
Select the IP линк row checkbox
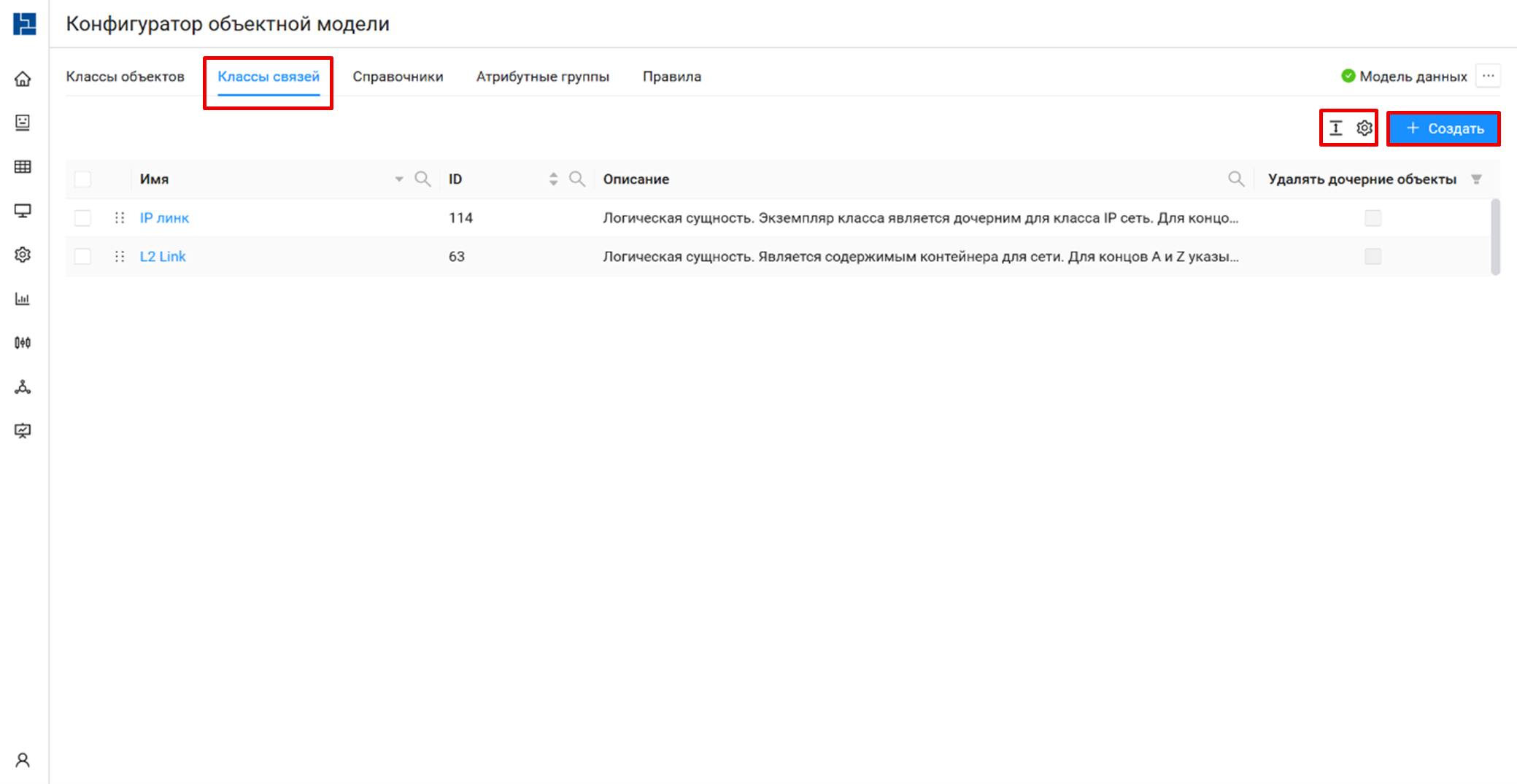point(83,218)
